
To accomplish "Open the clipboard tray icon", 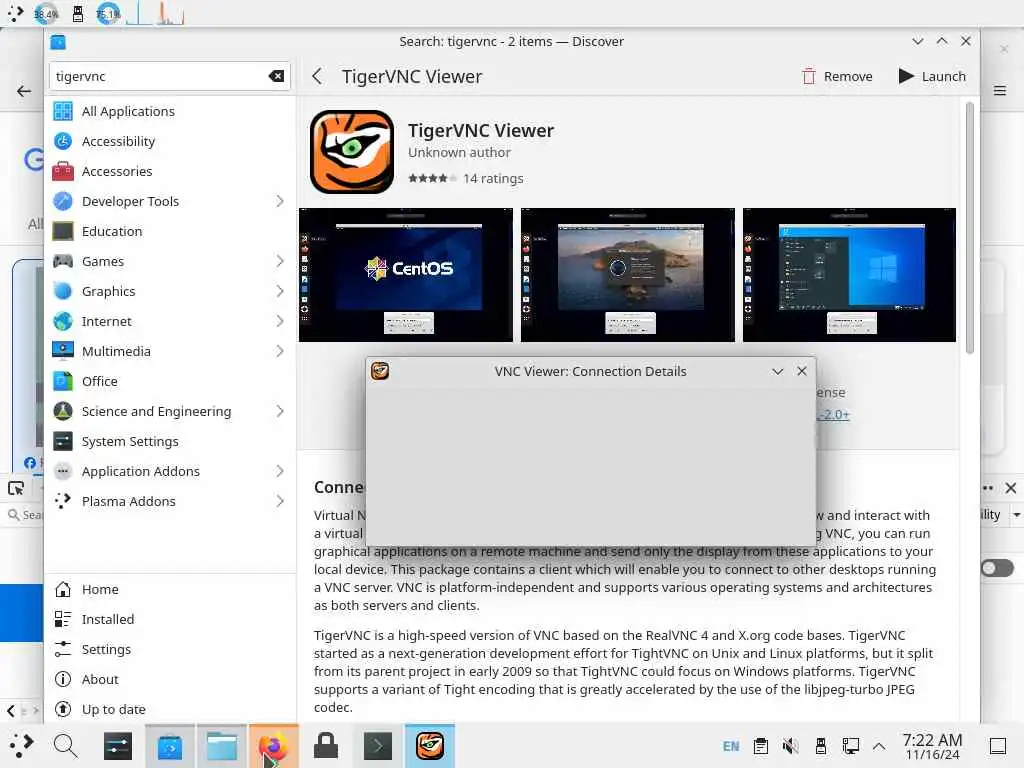I will 760,746.
